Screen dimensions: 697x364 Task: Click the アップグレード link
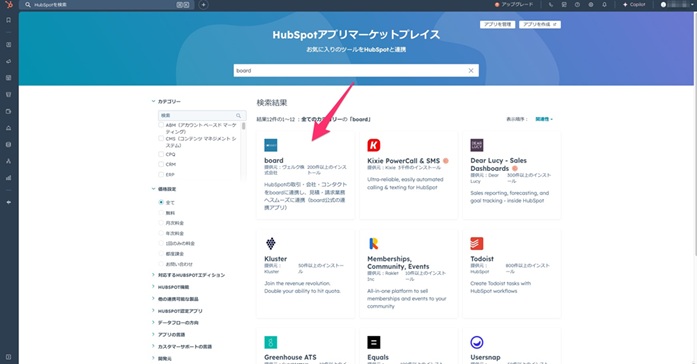514,4
